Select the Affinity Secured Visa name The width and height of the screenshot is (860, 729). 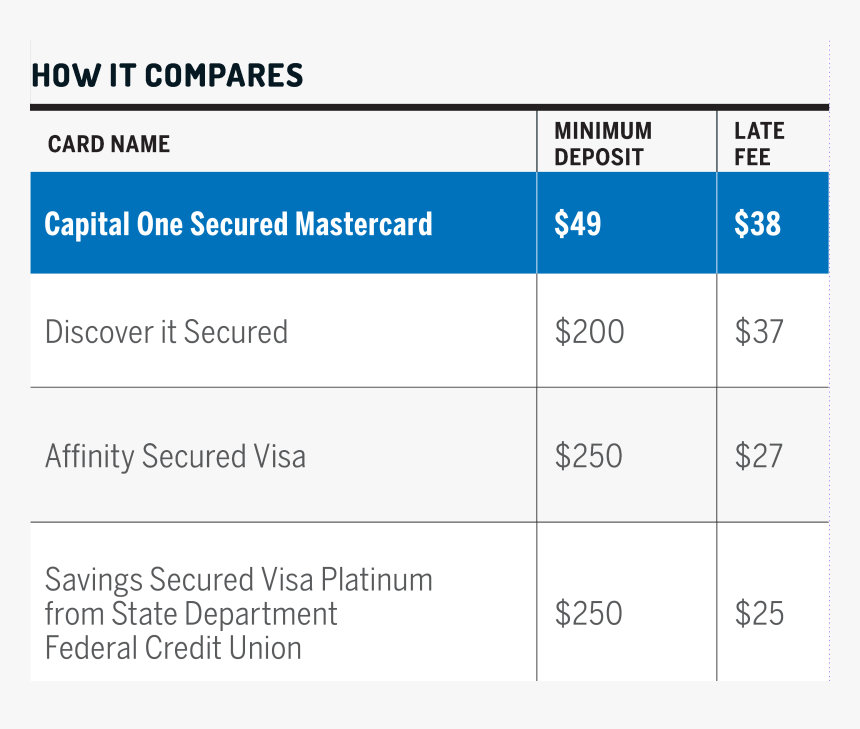coord(175,457)
